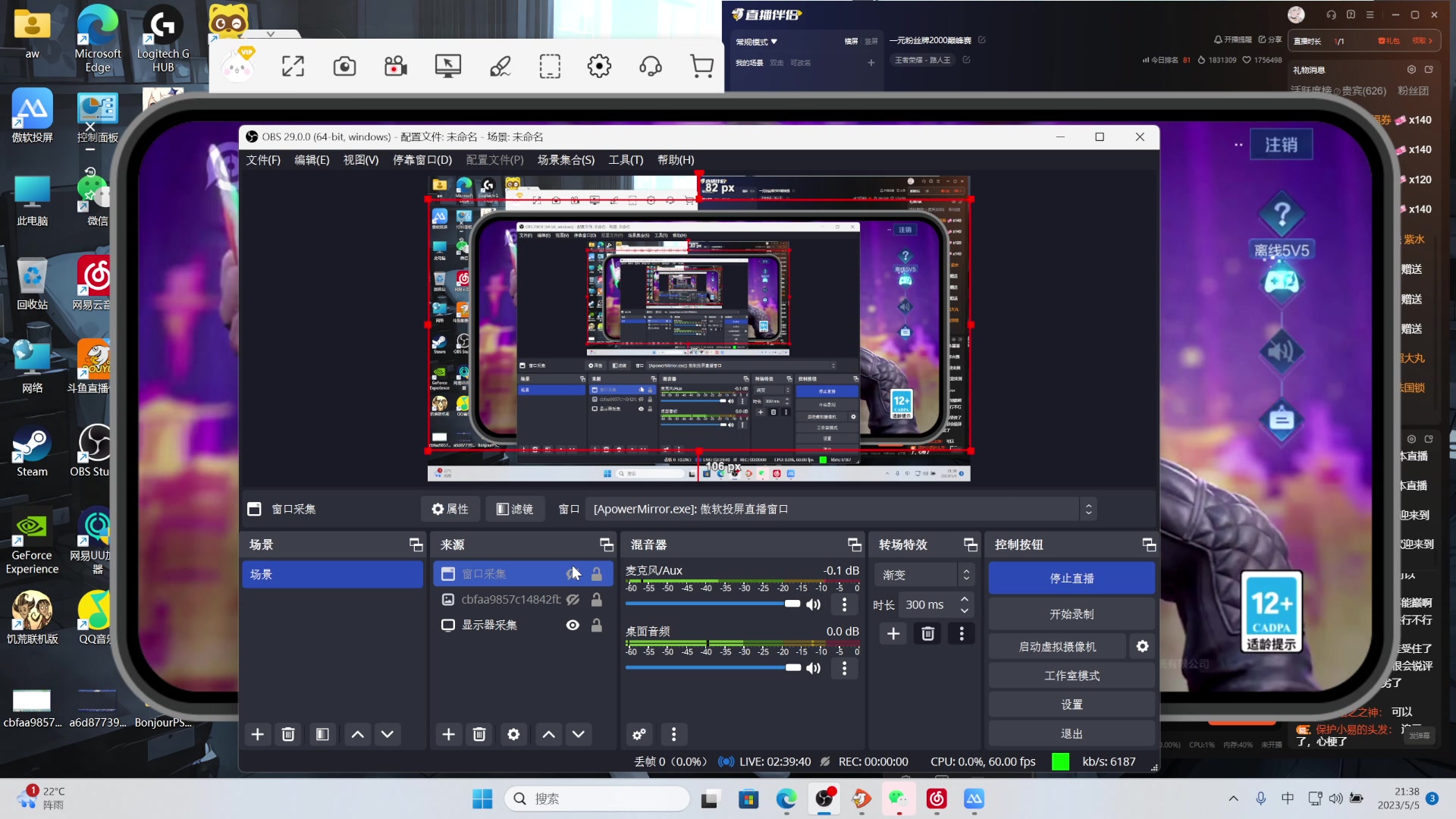Viewport: 1456px width, 819px height.
Task: Open the fullscreen expand tool in ApowerMirror toolbar
Action: click(x=293, y=67)
